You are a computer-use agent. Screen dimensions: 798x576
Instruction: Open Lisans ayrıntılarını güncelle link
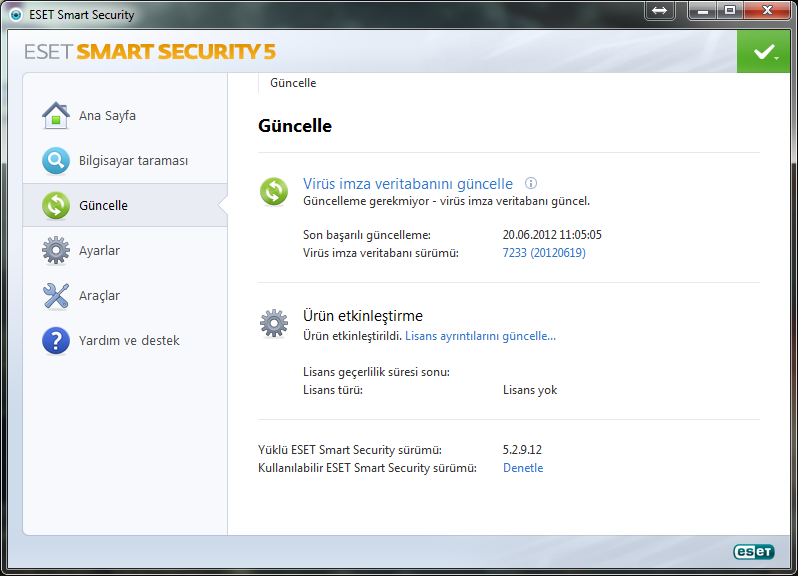tap(480, 336)
